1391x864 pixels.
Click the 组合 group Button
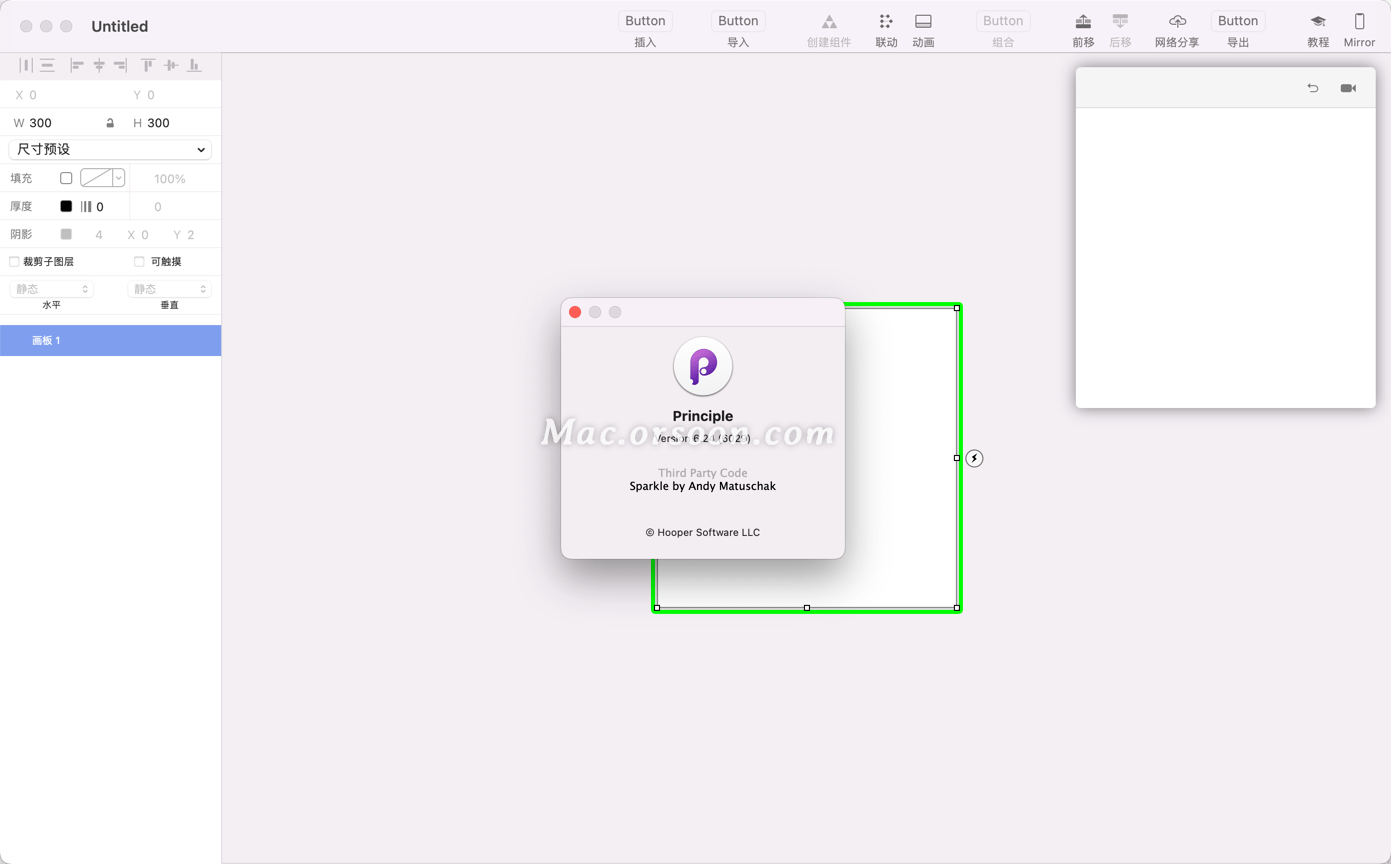(x=1003, y=21)
